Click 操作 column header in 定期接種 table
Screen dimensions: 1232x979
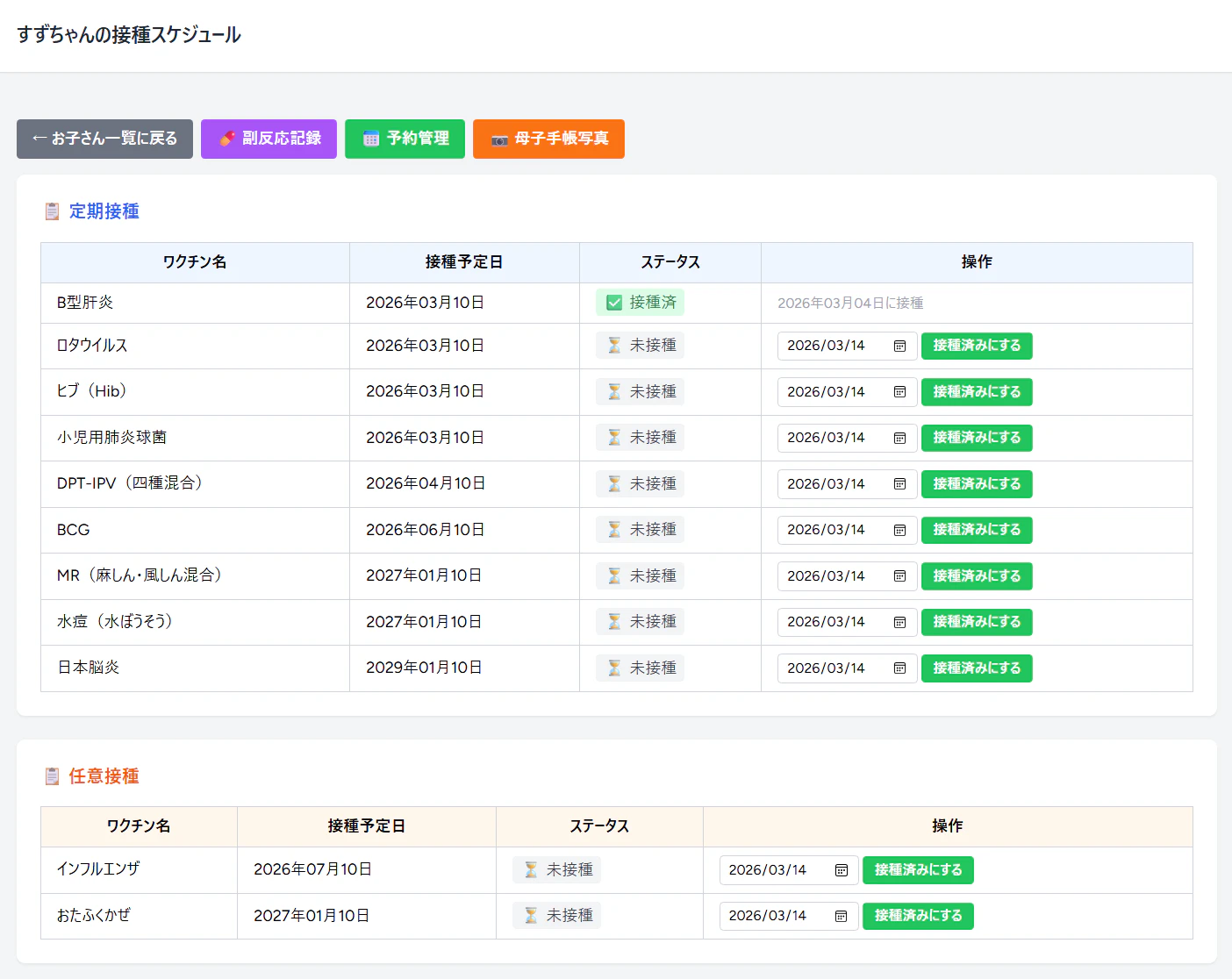pyautogui.click(x=977, y=262)
